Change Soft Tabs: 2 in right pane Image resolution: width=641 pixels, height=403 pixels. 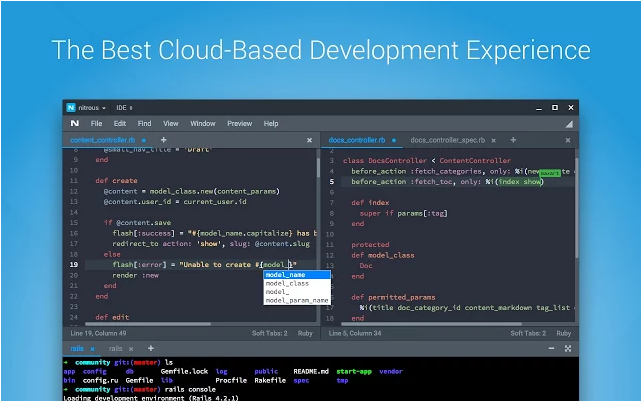click(528, 334)
